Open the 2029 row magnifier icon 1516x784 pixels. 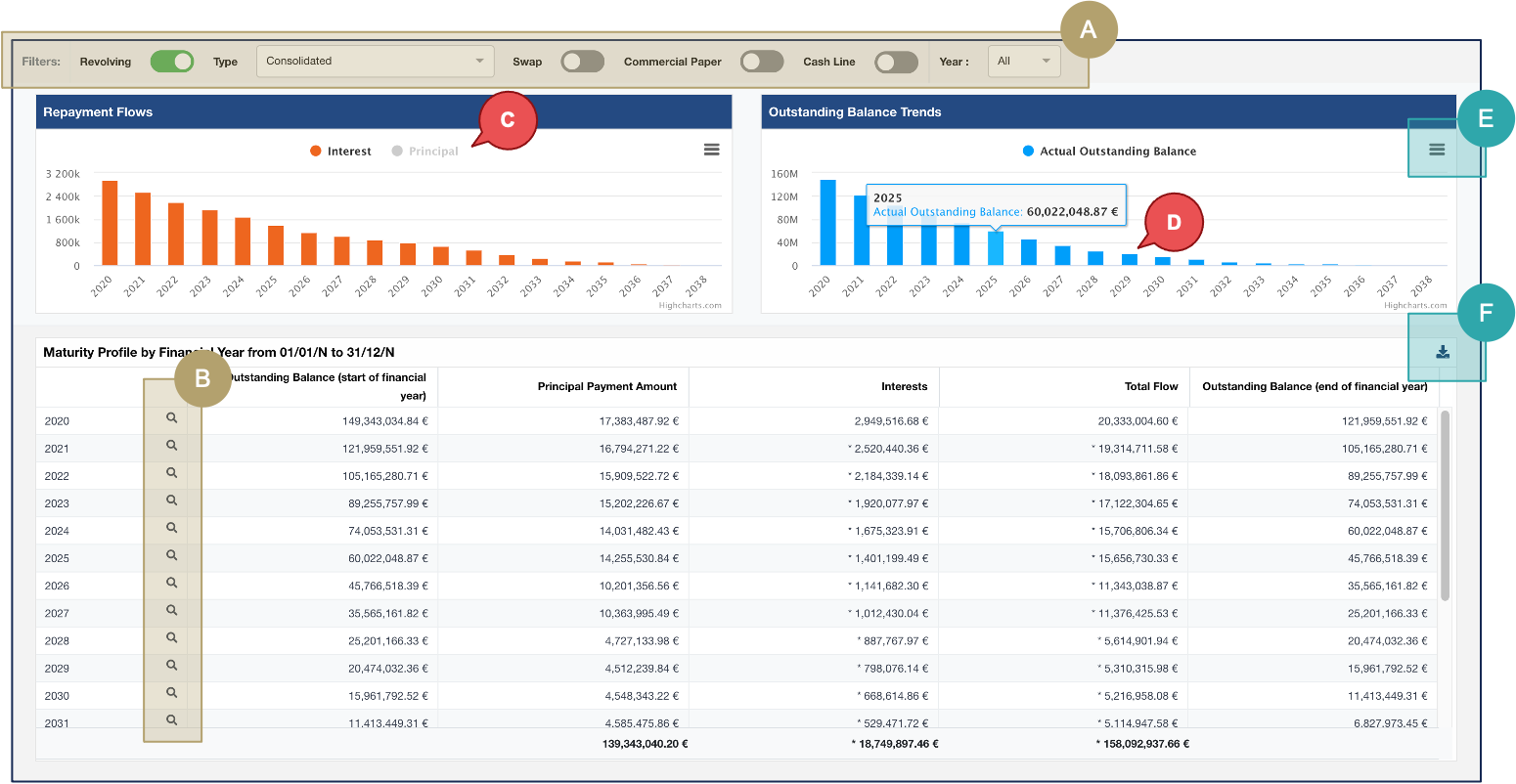pos(171,665)
